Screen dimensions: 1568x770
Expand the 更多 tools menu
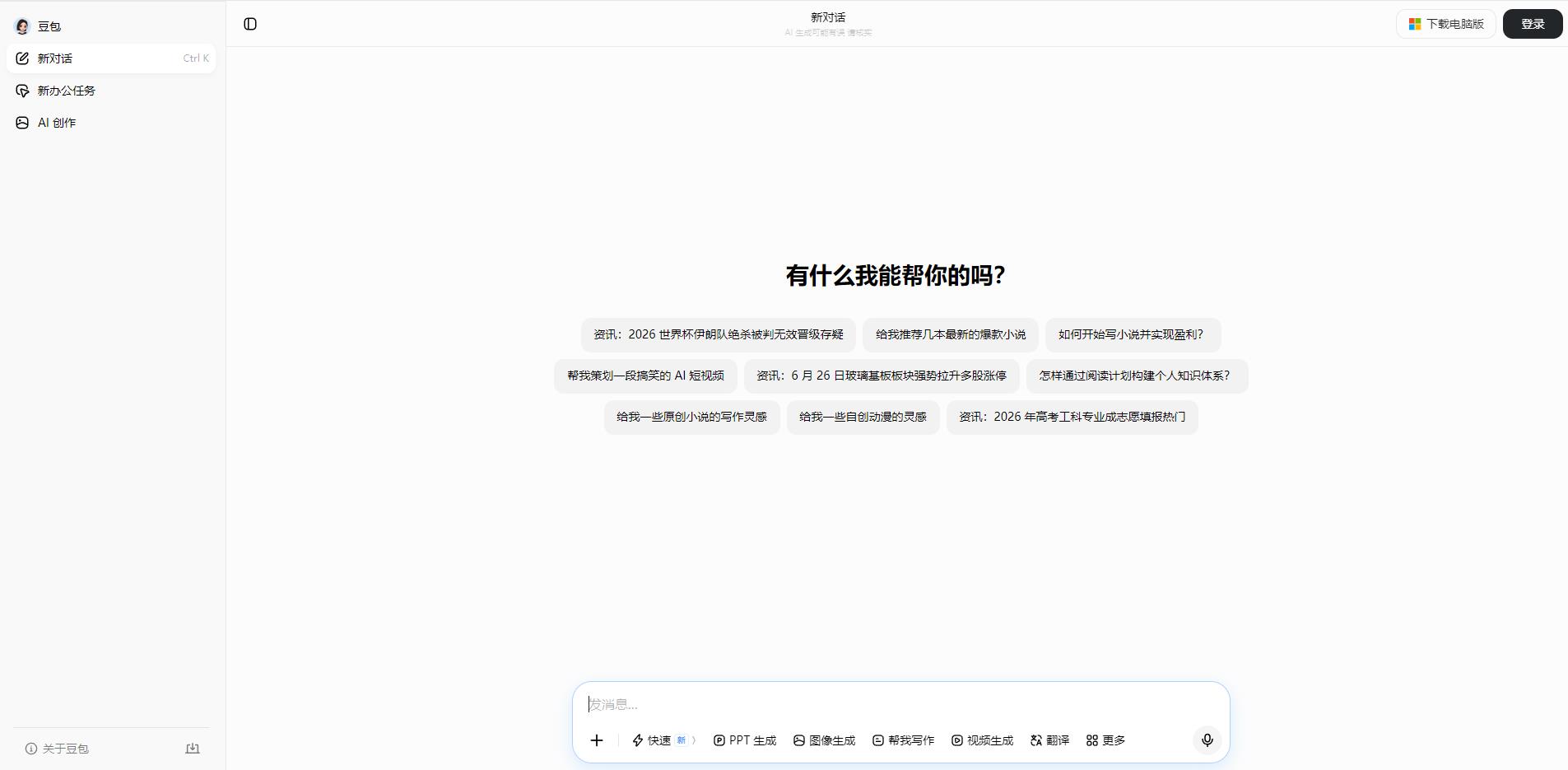coord(1105,740)
